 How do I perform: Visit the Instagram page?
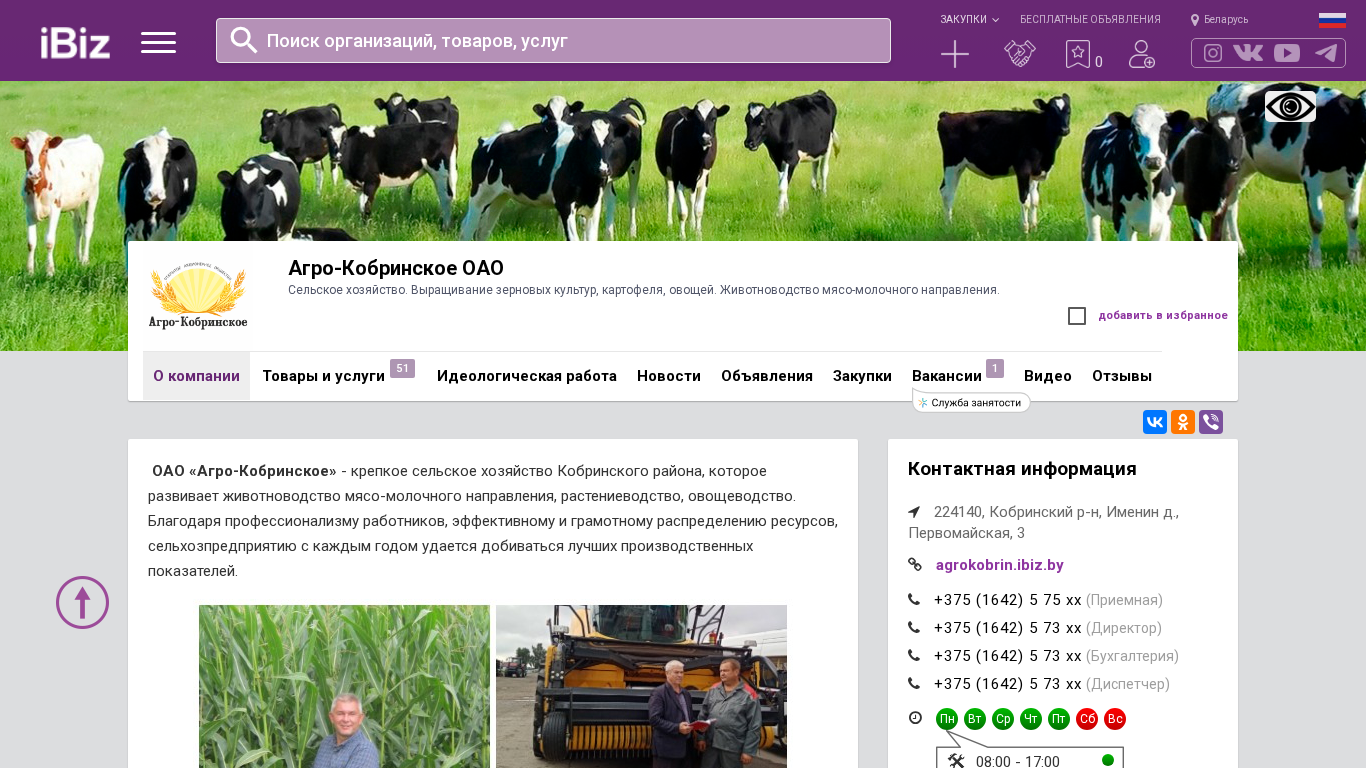tap(1213, 53)
